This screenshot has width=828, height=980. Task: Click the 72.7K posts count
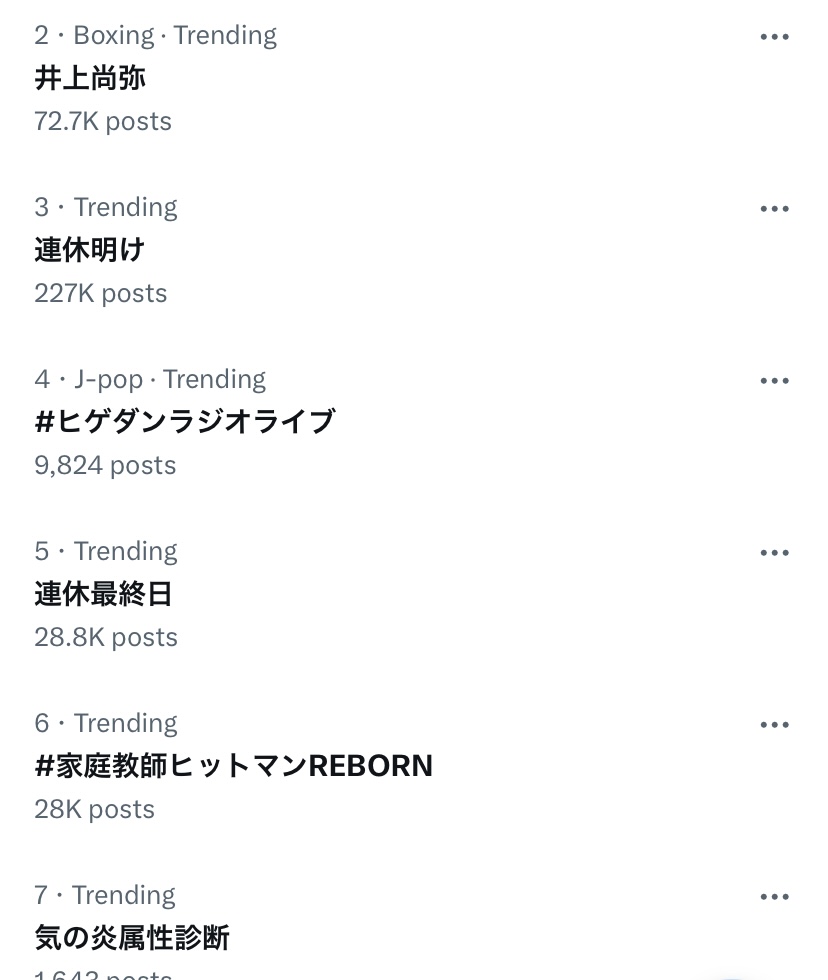(103, 122)
